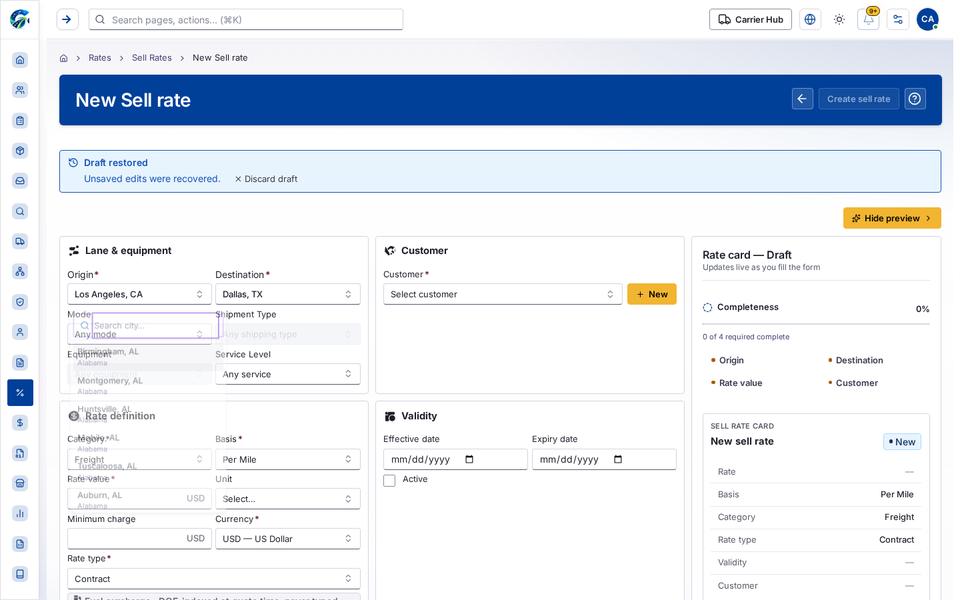Open the Currency dropdown USD — US Dollar
Screen dimensions: 960x600
[x=287, y=539]
